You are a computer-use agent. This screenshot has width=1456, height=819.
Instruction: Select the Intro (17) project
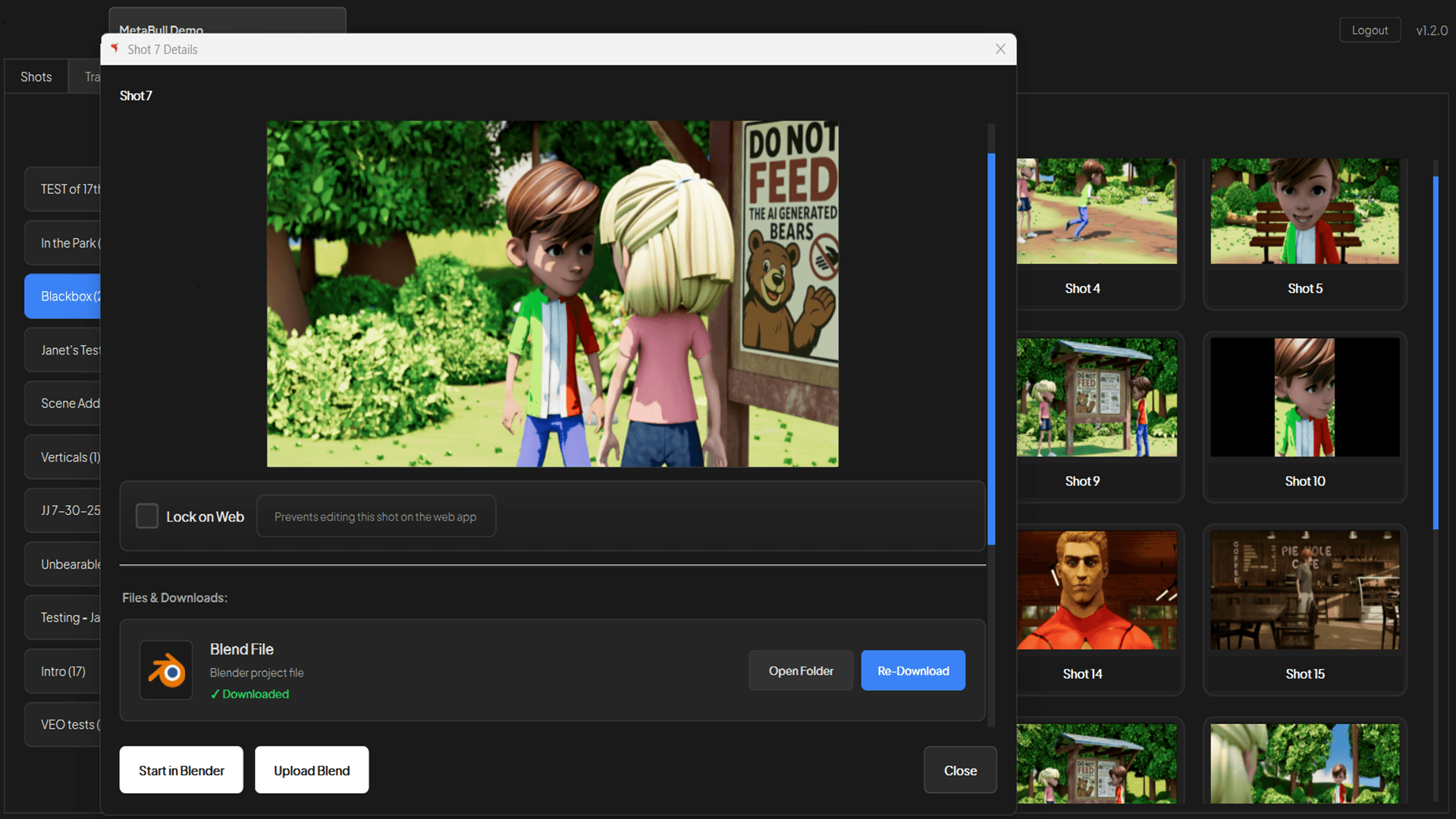click(x=63, y=671)
